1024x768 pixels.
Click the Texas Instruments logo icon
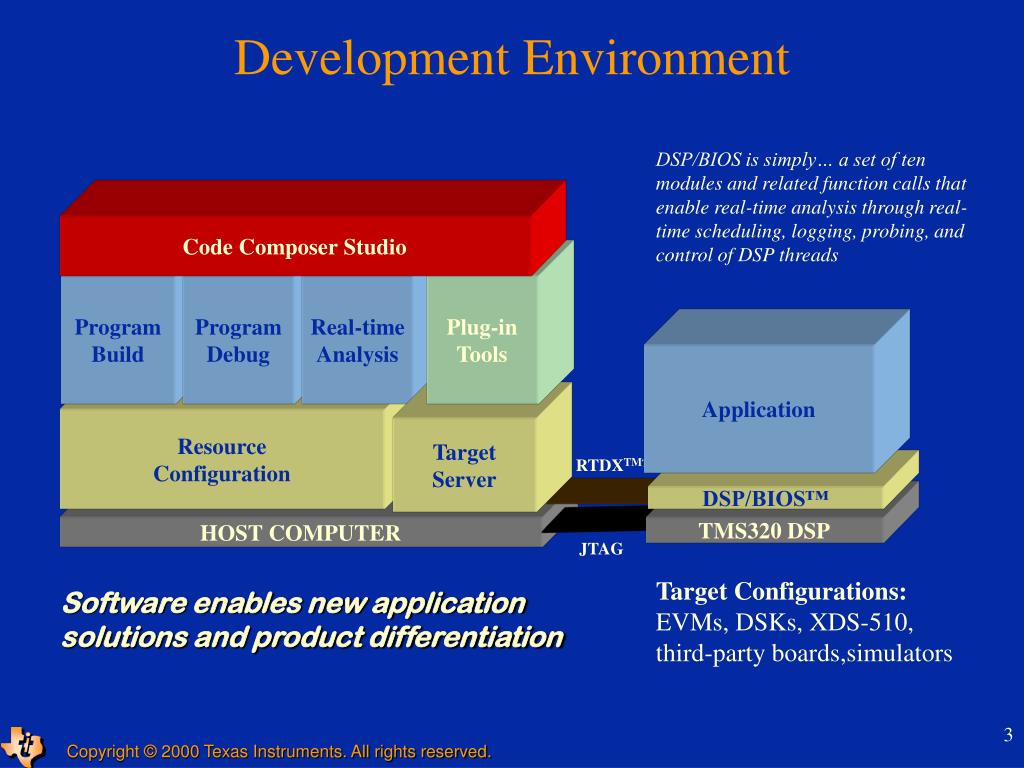[x=24, y=746]
